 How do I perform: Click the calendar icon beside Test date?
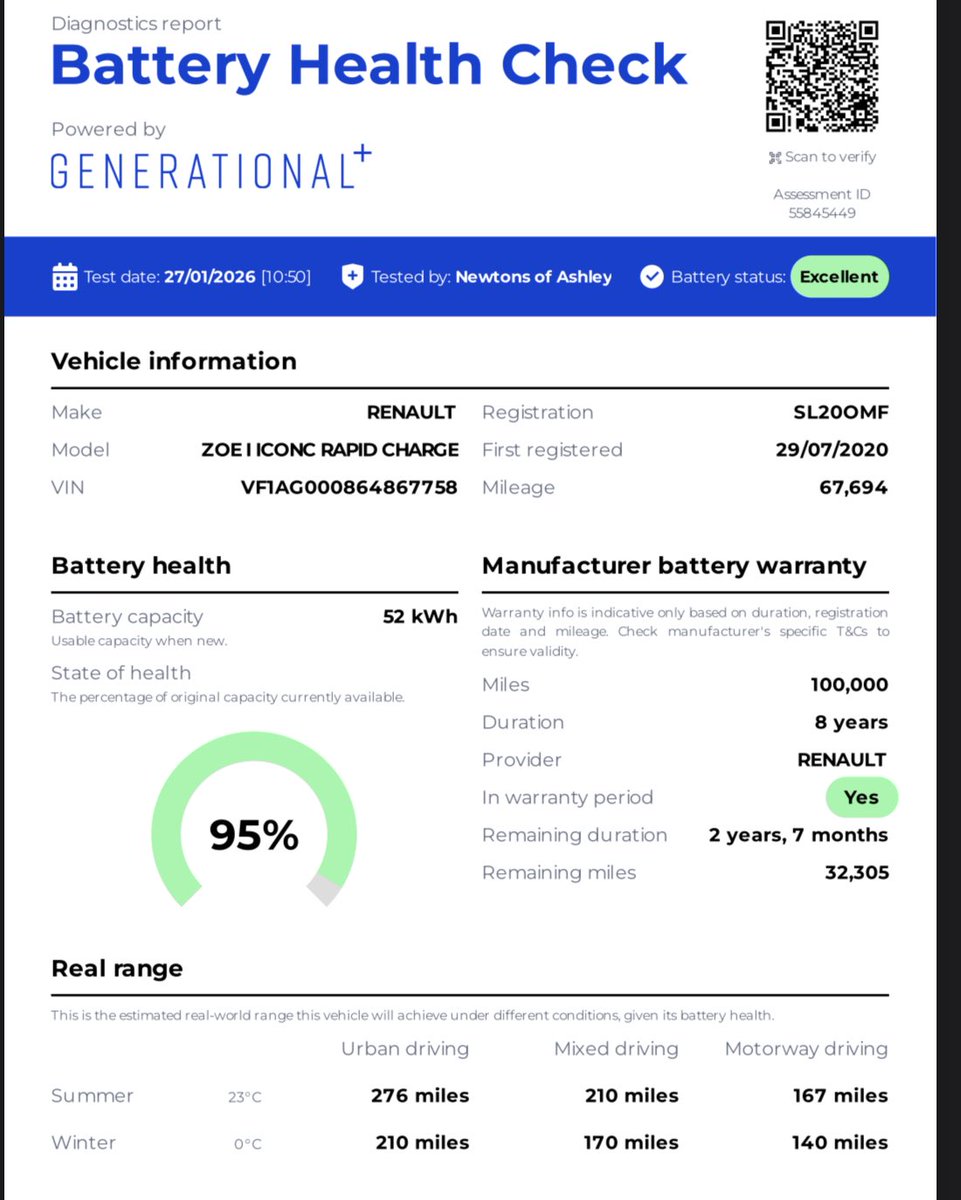[64, 277]
